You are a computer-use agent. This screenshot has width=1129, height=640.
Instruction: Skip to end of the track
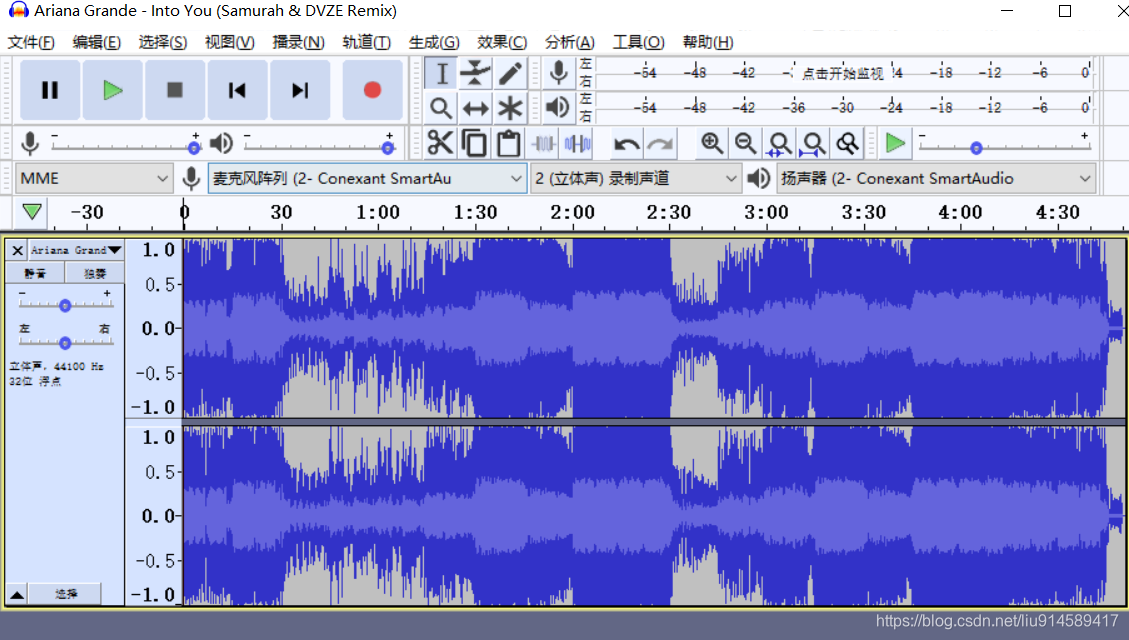pyautogui.click(x=300, y=90)
